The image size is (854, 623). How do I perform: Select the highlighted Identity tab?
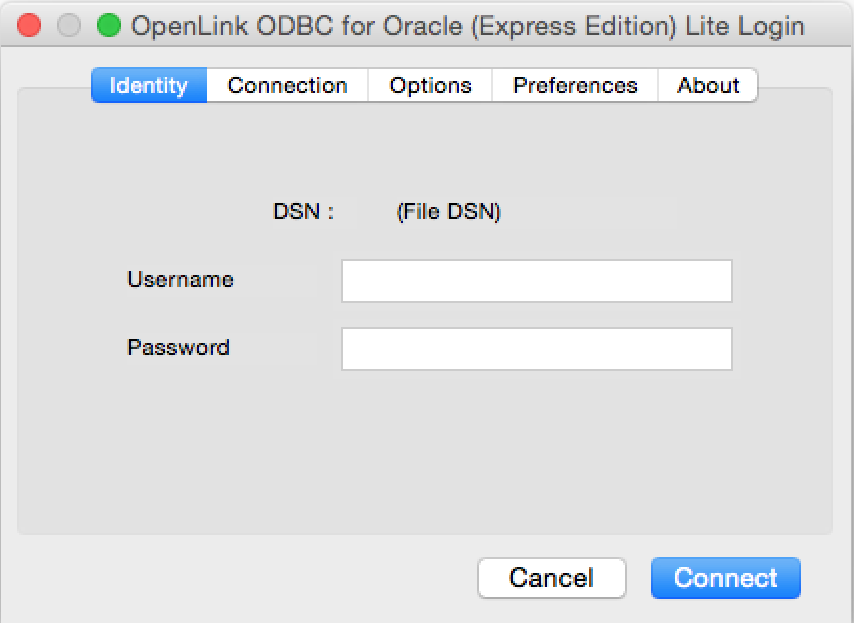tap(149, 85)
